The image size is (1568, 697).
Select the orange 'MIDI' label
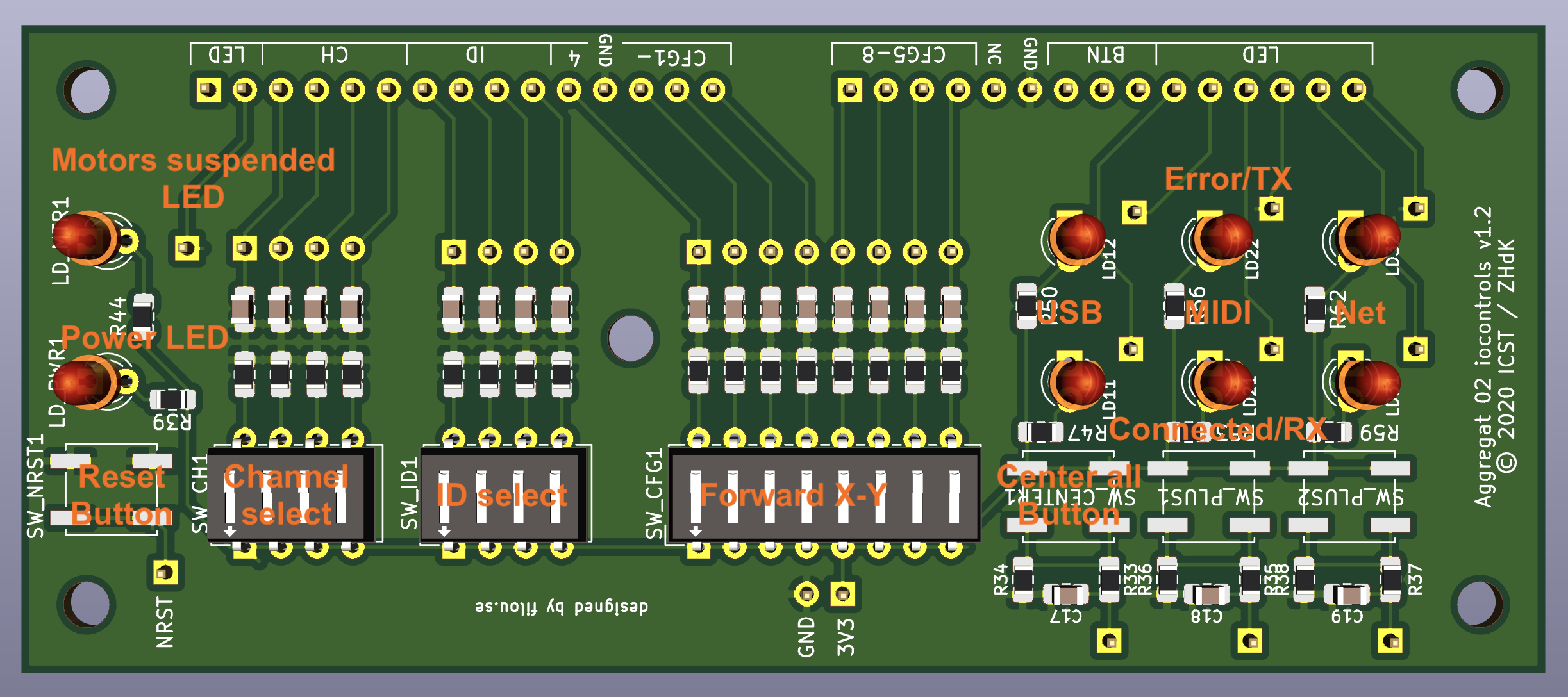pyautogui.click(x=1218, y=313)
